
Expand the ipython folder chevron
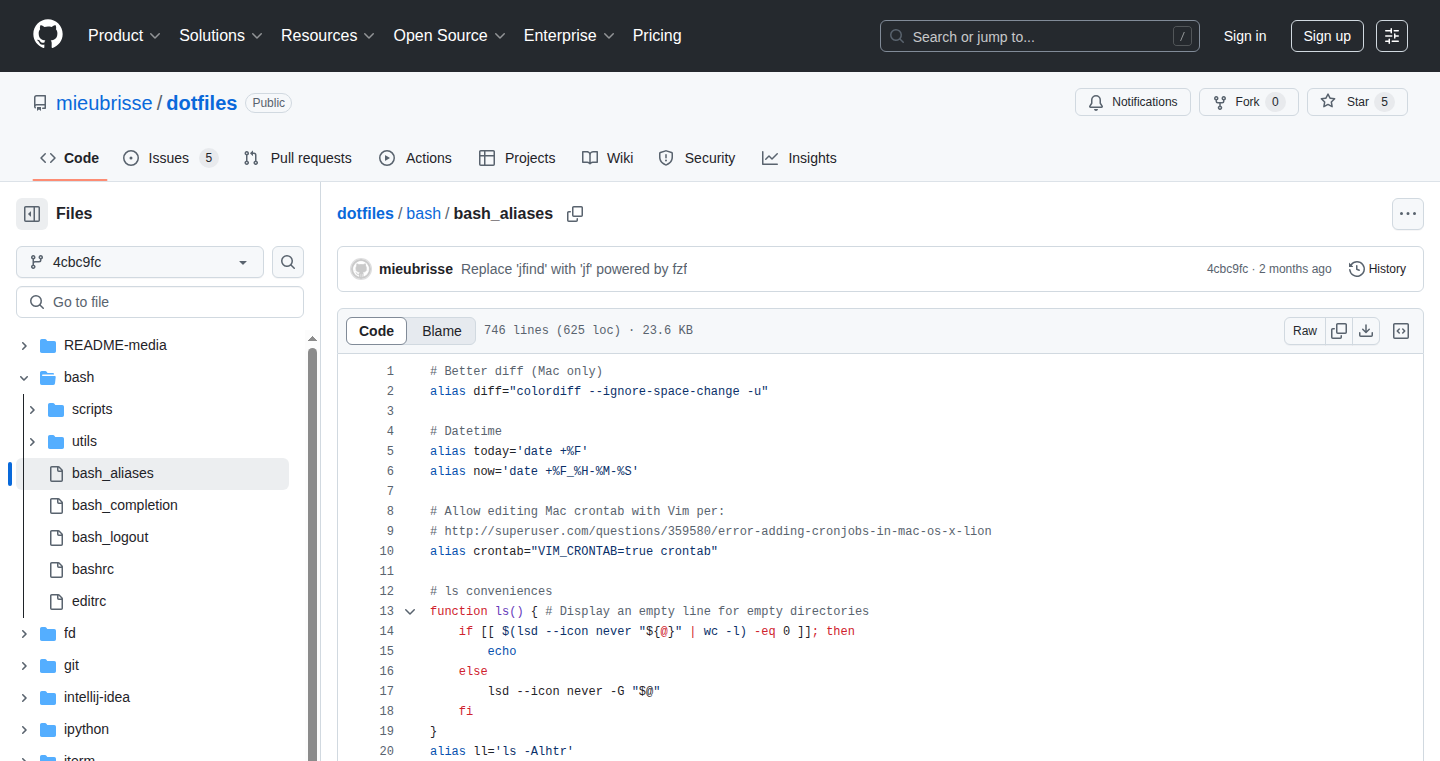click(24, 729)
